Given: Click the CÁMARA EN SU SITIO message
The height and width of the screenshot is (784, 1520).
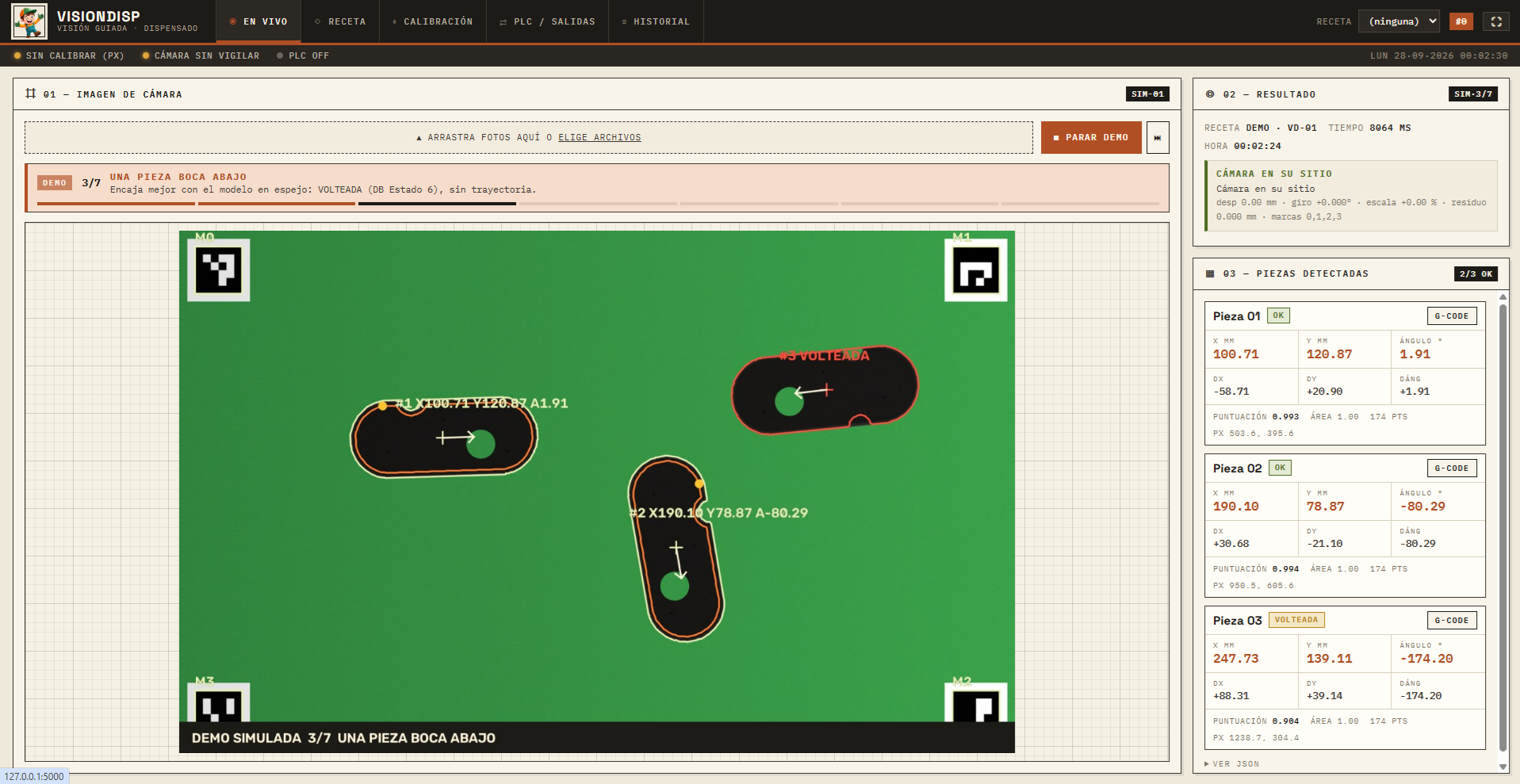Looking at the screenshot, I should pyautogui.click(x=1351, y=195).
